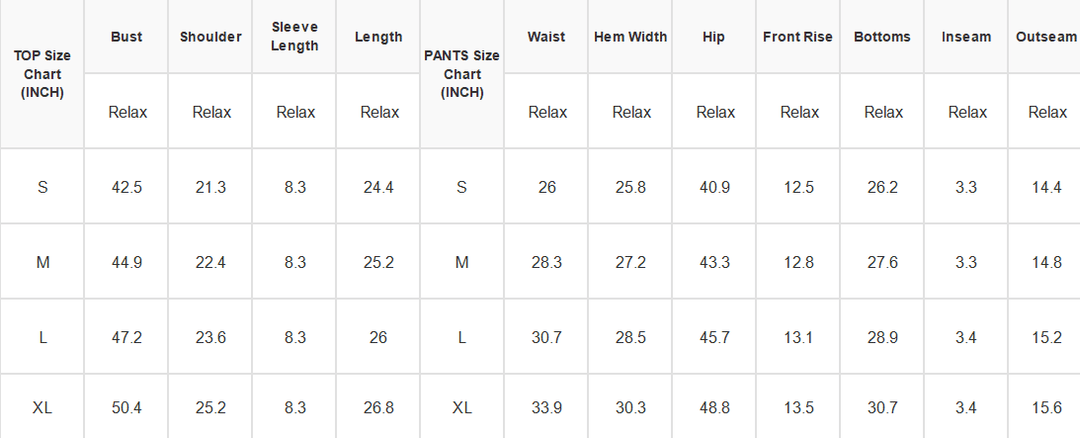The height and width of the screenshot is (438, 1080).
Task: Click the Waist value 28.3 for size M
Action: pos(546,262)
